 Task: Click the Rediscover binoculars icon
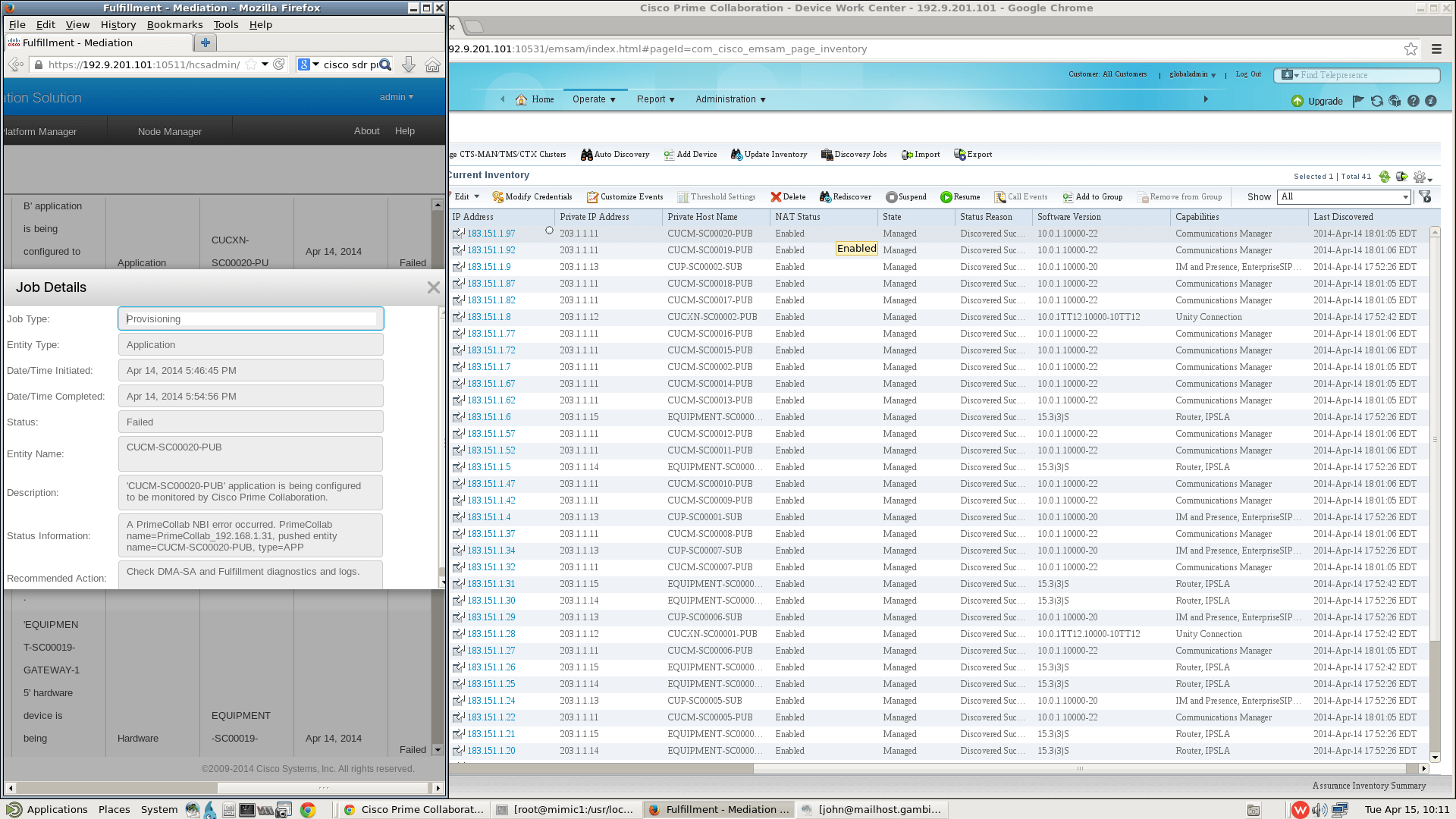click(x=825, y=197)
